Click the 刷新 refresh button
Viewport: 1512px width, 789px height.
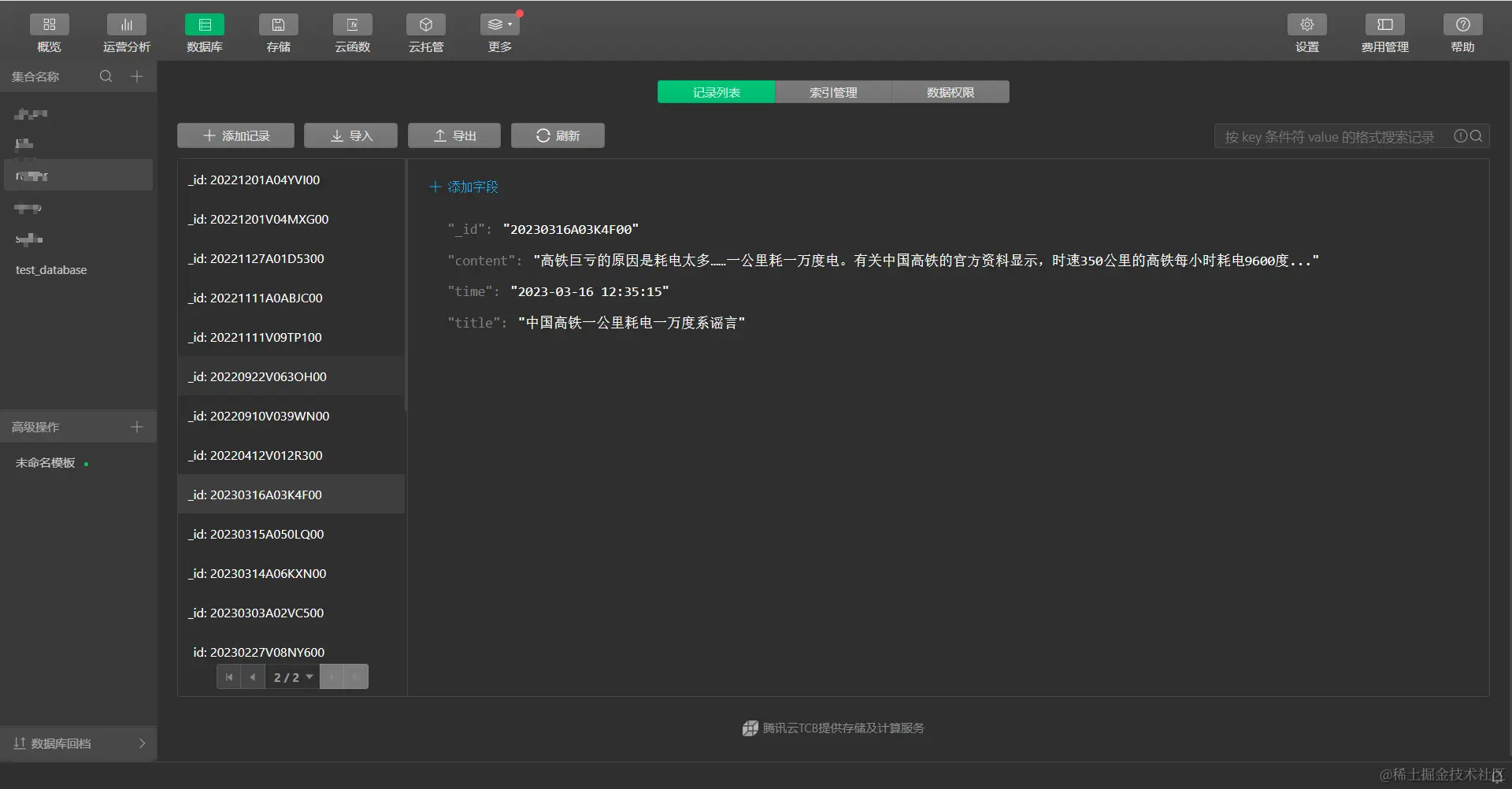[558, 135]
